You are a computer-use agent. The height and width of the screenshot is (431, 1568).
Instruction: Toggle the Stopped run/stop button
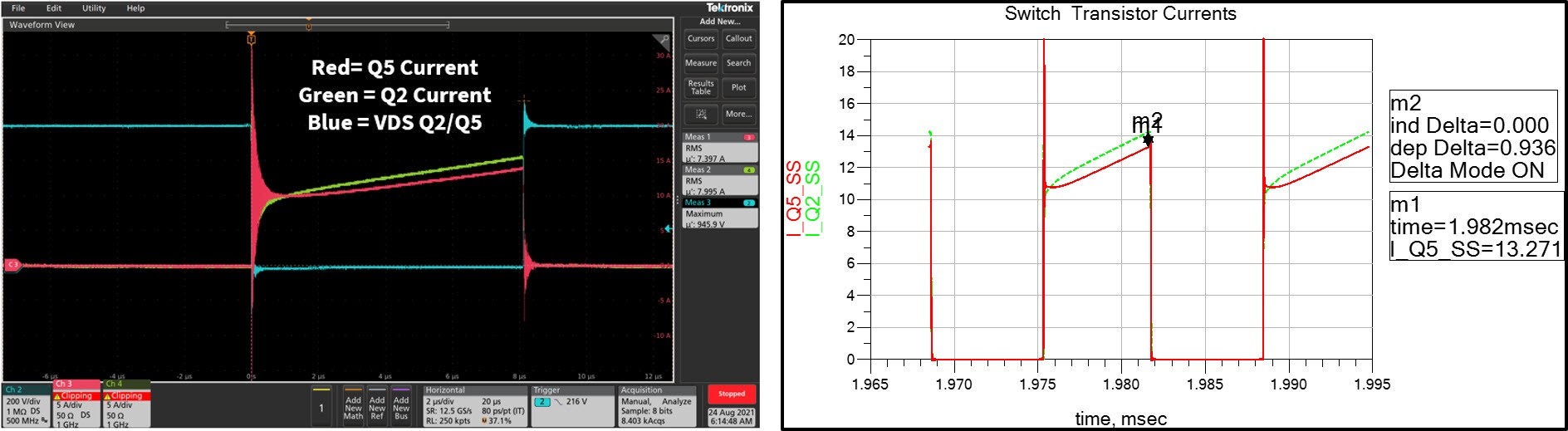point(731,394)
